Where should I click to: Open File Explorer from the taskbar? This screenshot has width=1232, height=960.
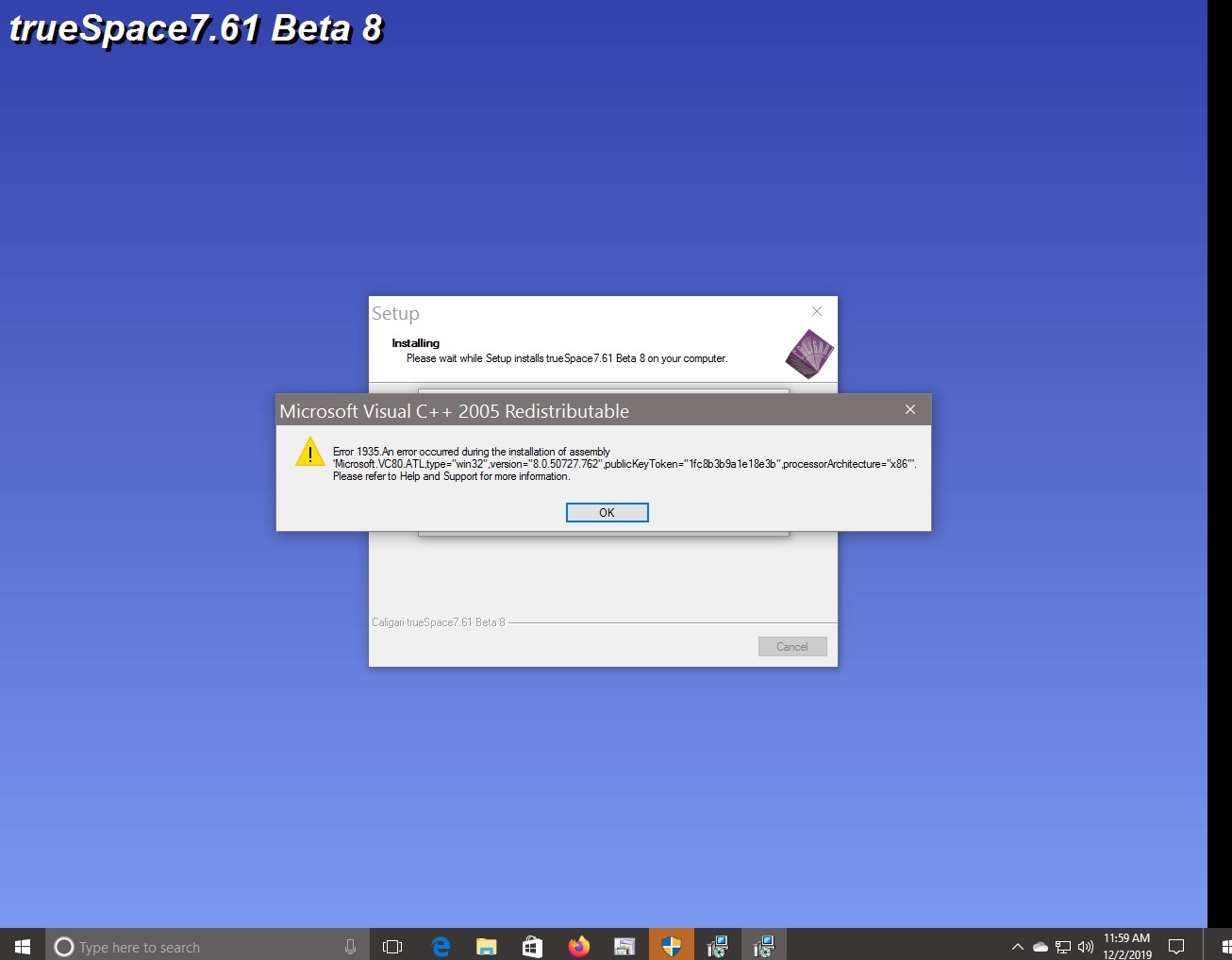coord(487,946)
